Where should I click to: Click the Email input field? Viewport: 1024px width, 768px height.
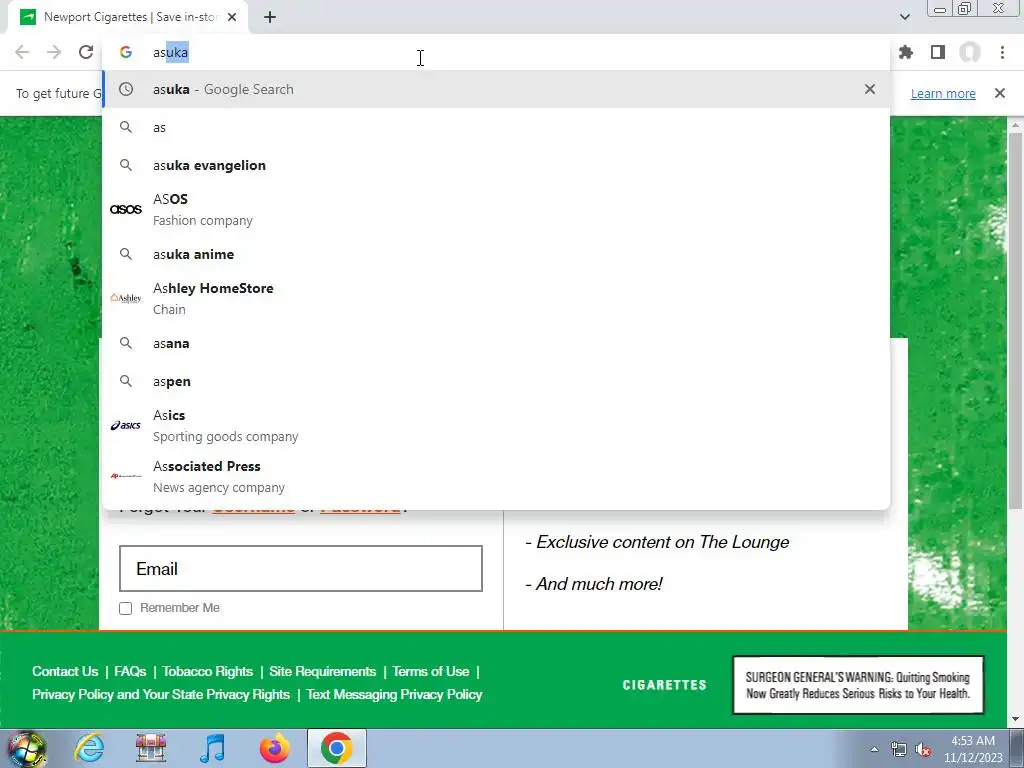click(301, 569)
